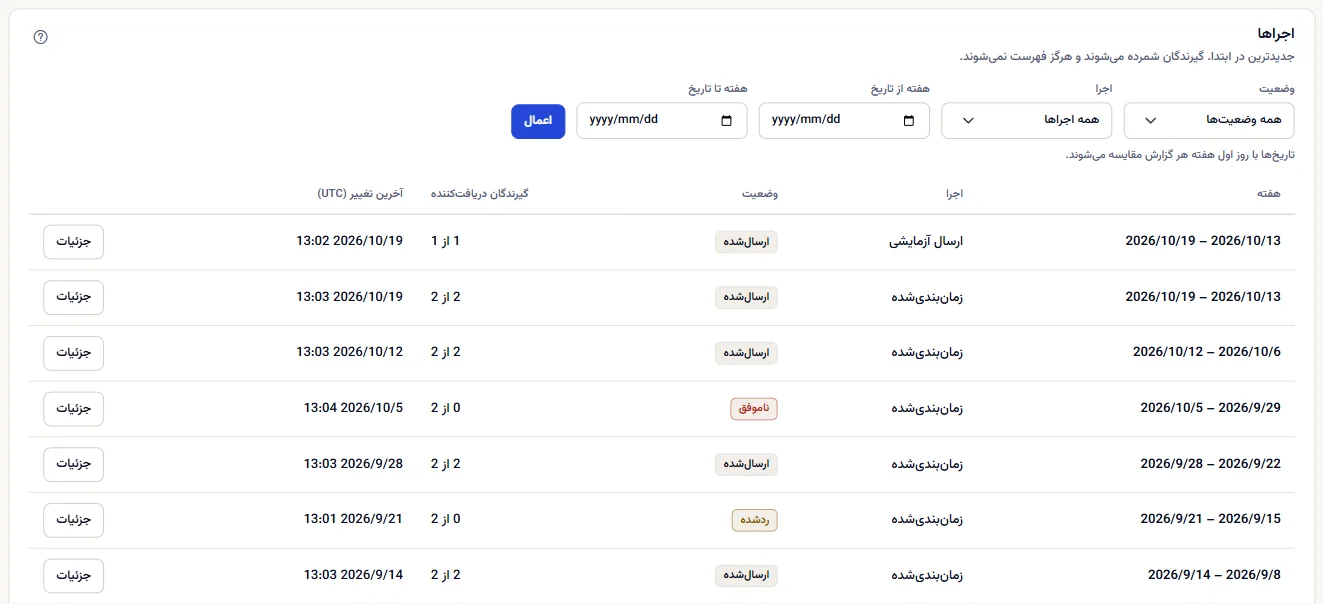Image resolution: width=1323 pixels, height=604 pixels.
Task: Click the «آخرین تغییر (UTC)» column header
Action: click(360, 193)
